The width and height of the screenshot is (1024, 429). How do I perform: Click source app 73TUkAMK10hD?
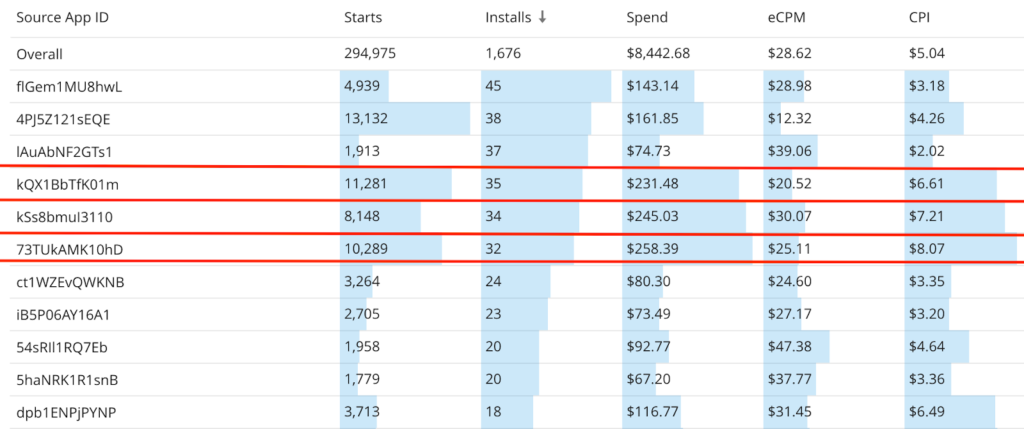(68, 249)
